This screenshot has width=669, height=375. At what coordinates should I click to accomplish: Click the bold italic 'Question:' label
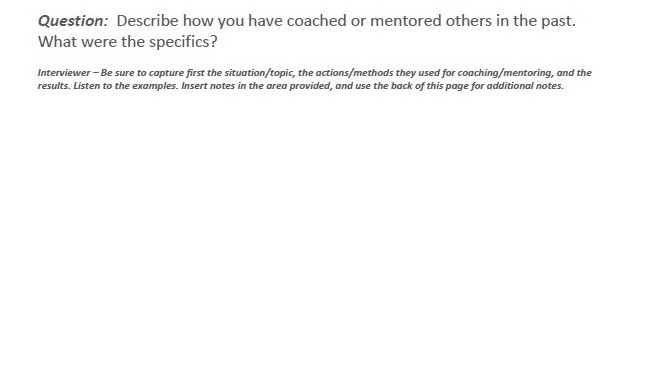(x=73, y=21)
